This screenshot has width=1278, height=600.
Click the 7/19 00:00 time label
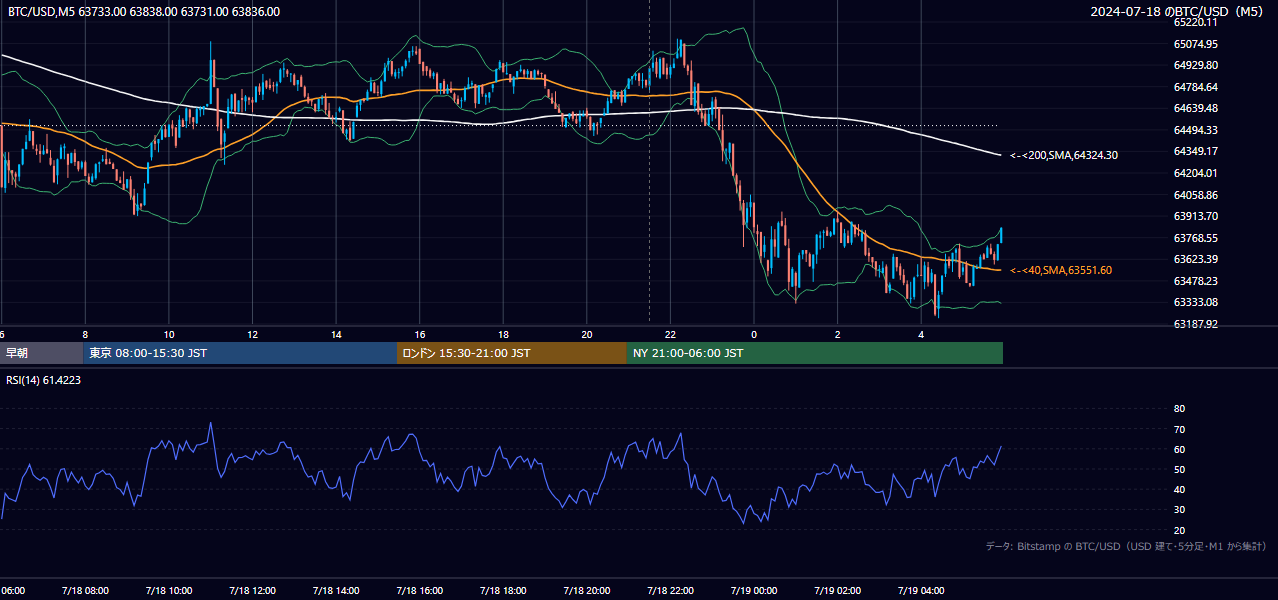coord(754,591)
